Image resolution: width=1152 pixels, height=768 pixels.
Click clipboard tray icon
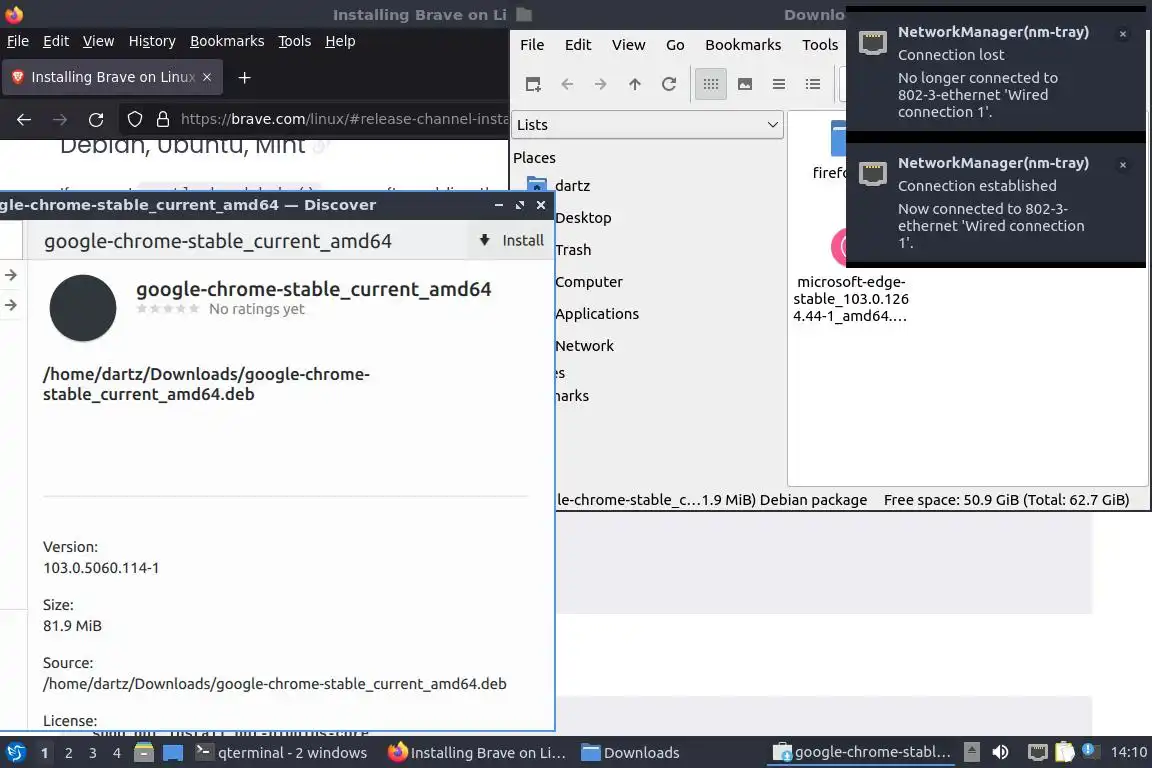click(x=1065, y=753)
